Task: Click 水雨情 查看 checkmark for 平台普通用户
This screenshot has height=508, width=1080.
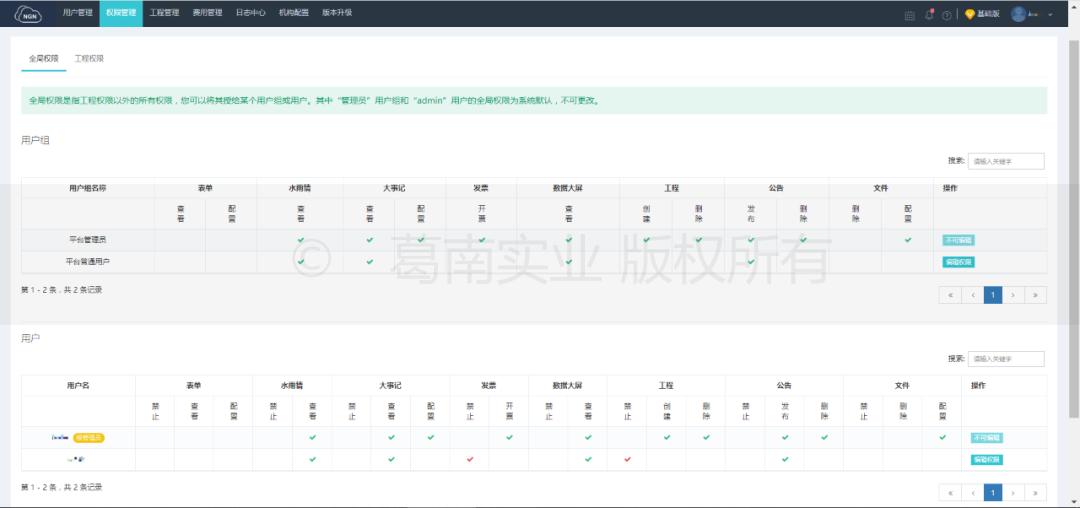Action: point(300,262)
